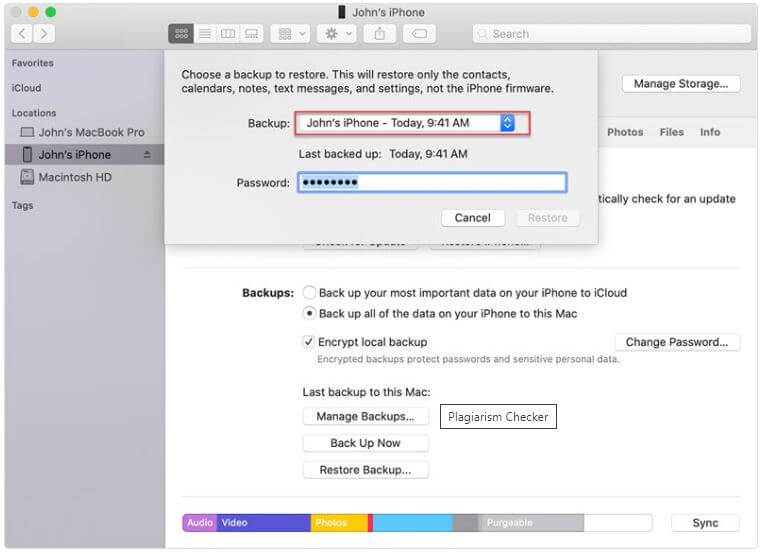763x554 pixels.
Task: Click Restore Backup button
Action: click(x=365, y=470)
